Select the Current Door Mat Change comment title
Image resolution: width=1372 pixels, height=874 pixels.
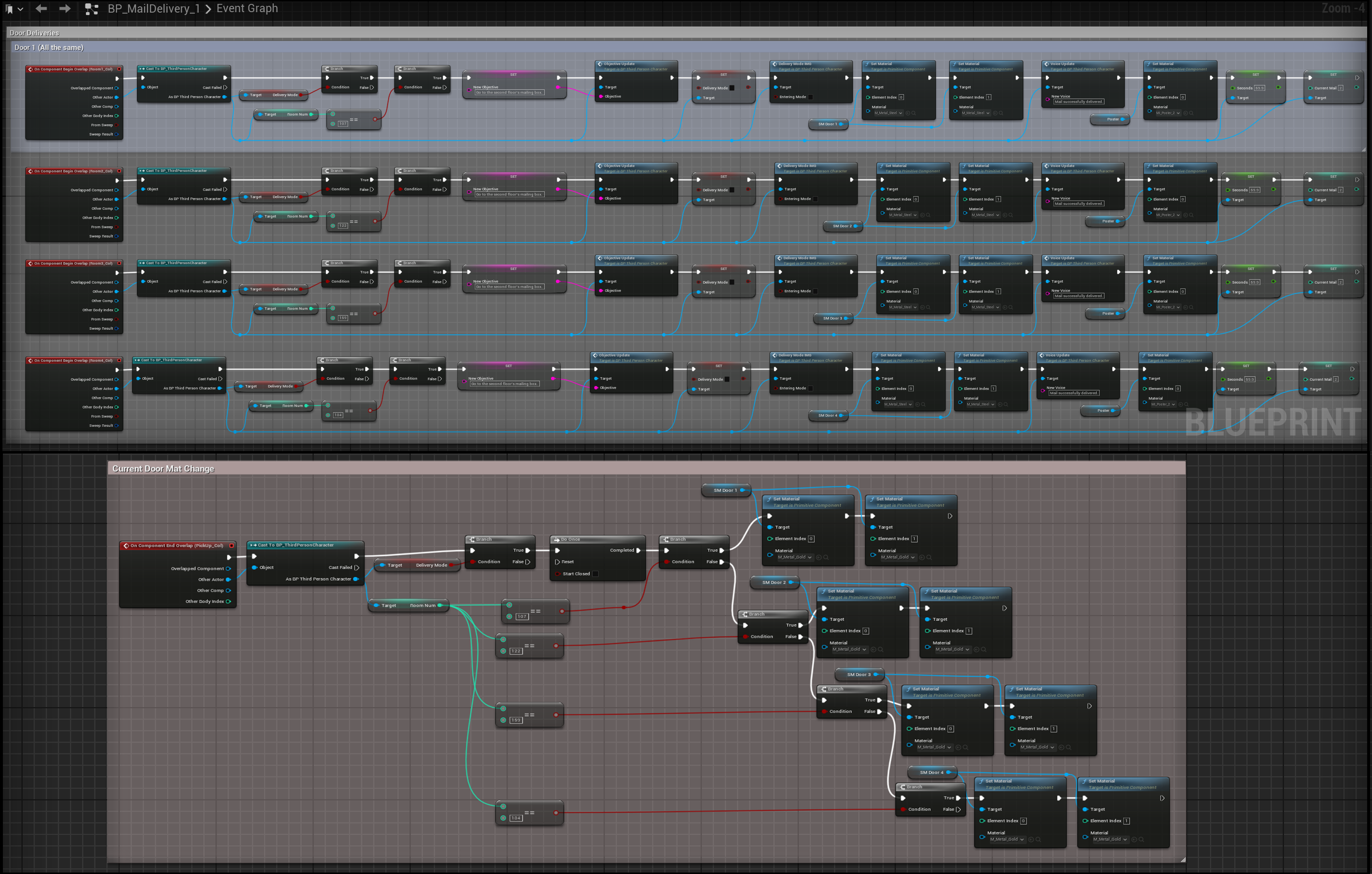pyautogui.click(x=163, y=469)
